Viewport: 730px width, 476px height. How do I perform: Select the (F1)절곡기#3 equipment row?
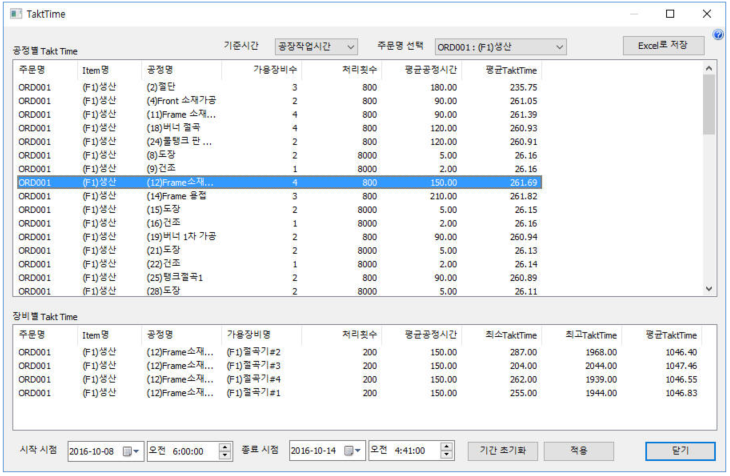(x=259, y=366)
